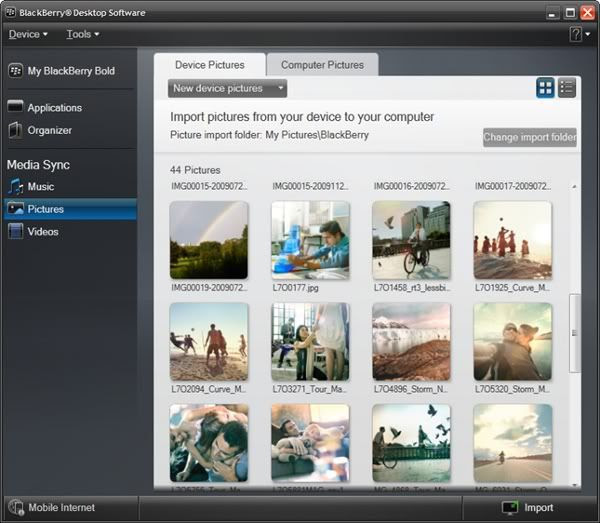
Task: Click the IMG00015-2009112 file name
Action: pos(310,186)
